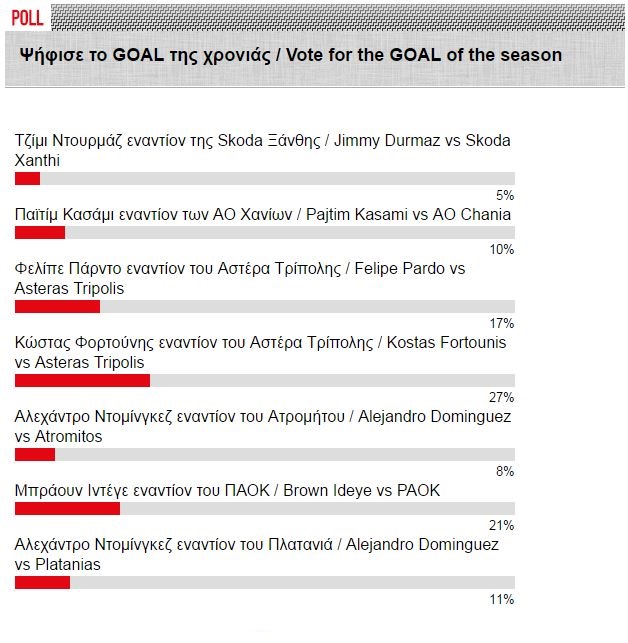
Task: Click the 27% result label
Action: pyautogui.click(x=502, y=397)
